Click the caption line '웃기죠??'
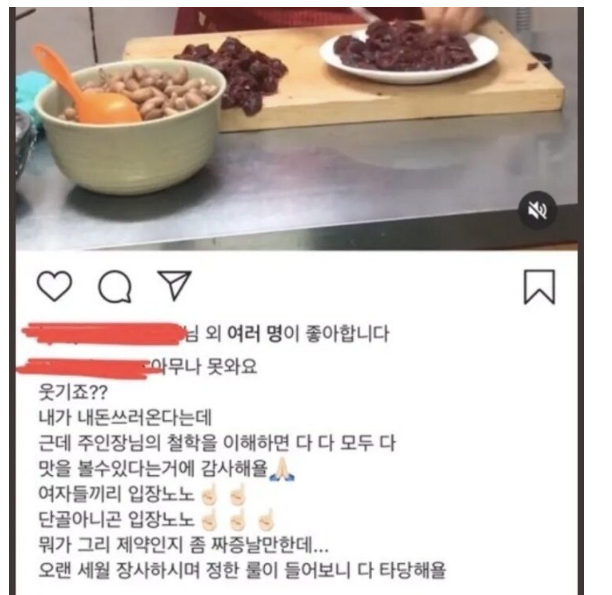The height and width of the screenshot is (595, 612). (x=73, y=392)
